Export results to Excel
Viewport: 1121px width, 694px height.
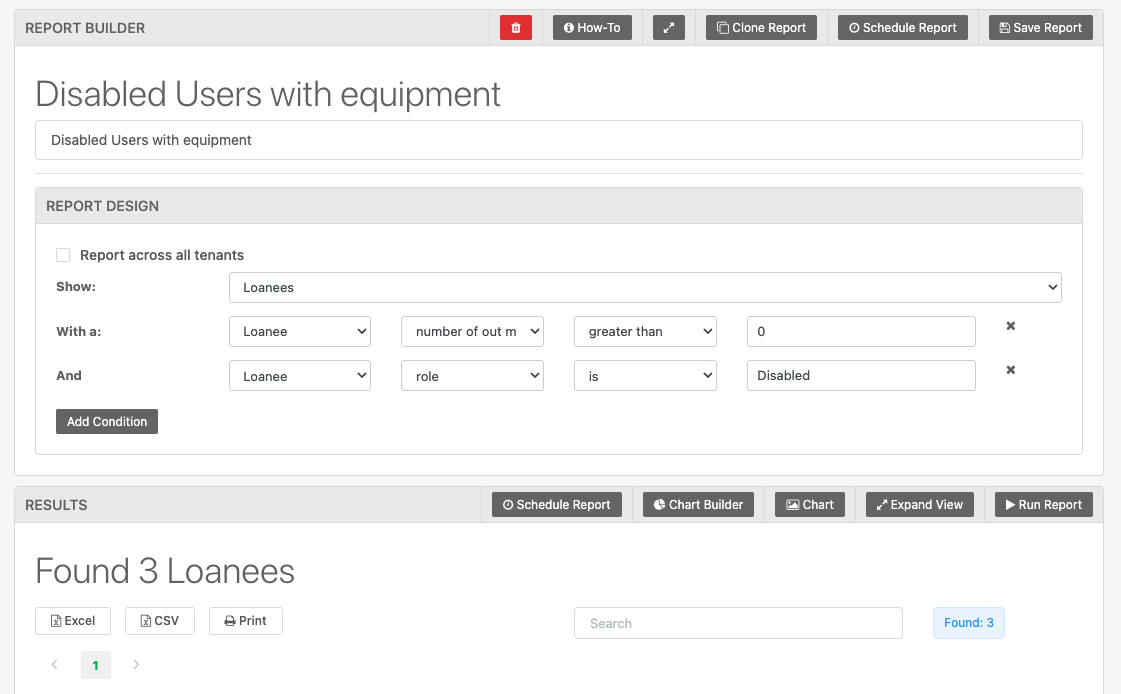coord(72,620)
